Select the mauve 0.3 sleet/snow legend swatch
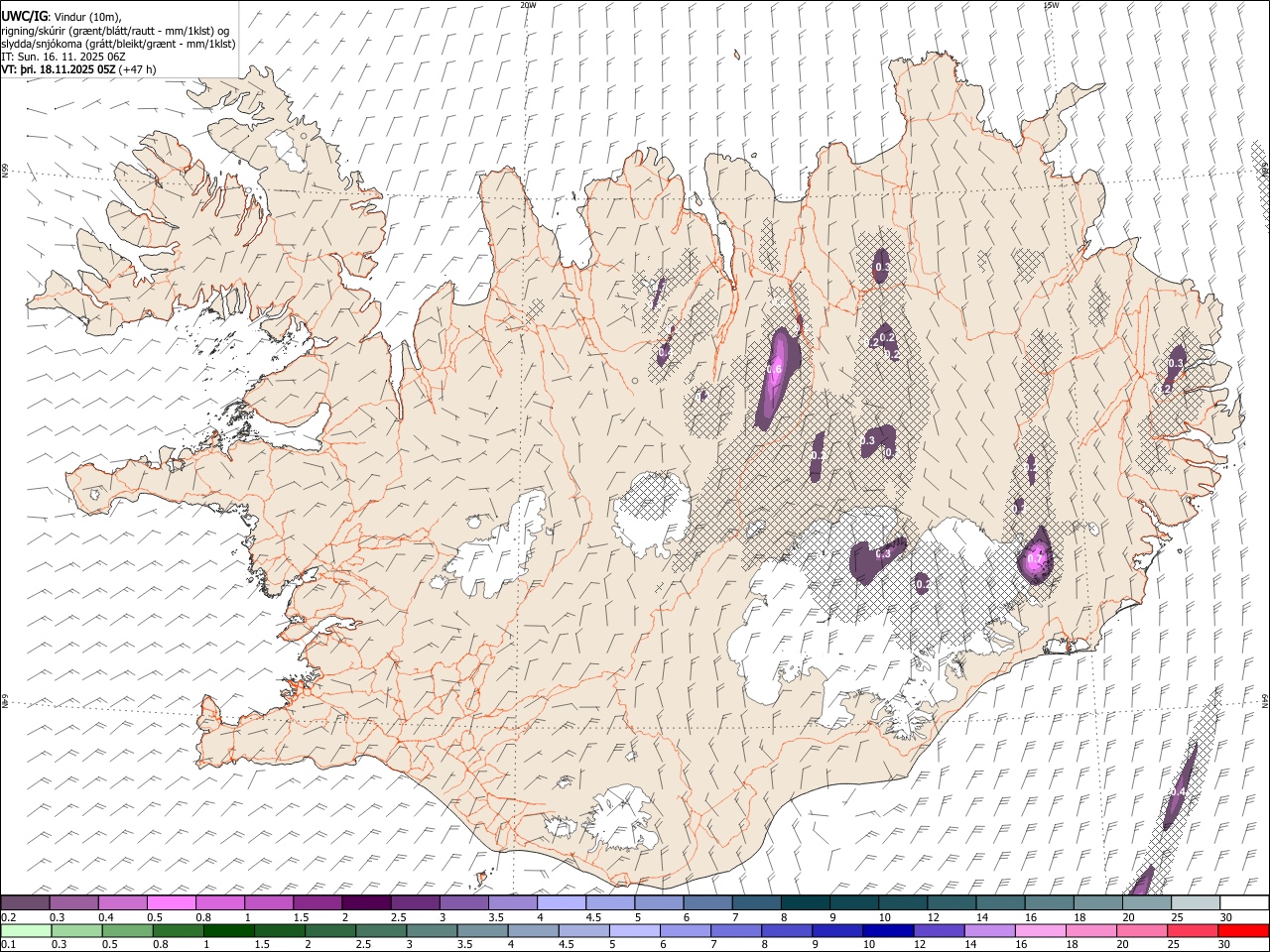The height and width of the screenshot is (952, 1270). tap(73, 902)
